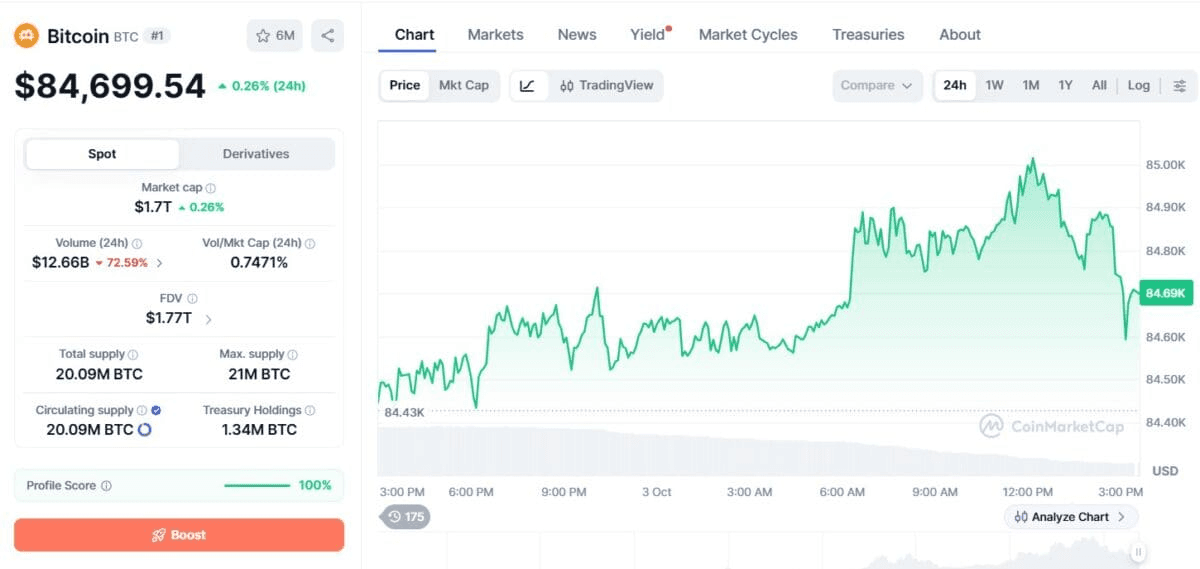Click Volume (24h) info icon
Image resolution: width=1200 pixels, height=569 pixels.
137,244
